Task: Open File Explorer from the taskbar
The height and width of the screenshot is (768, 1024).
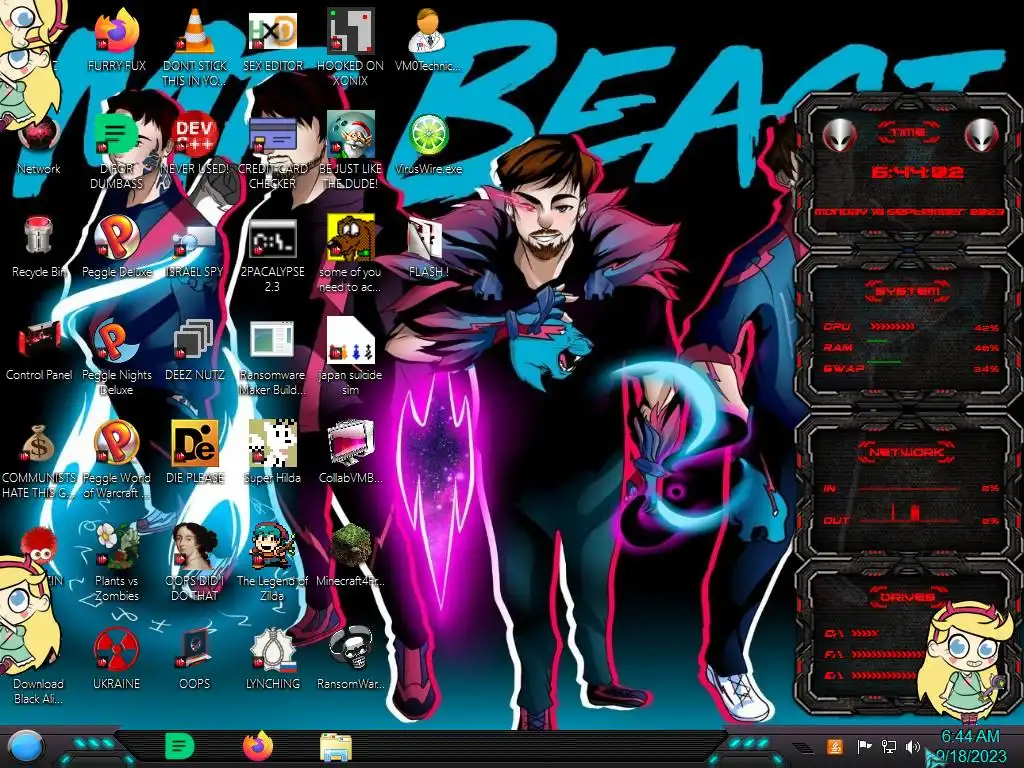Action: point(336,747)
